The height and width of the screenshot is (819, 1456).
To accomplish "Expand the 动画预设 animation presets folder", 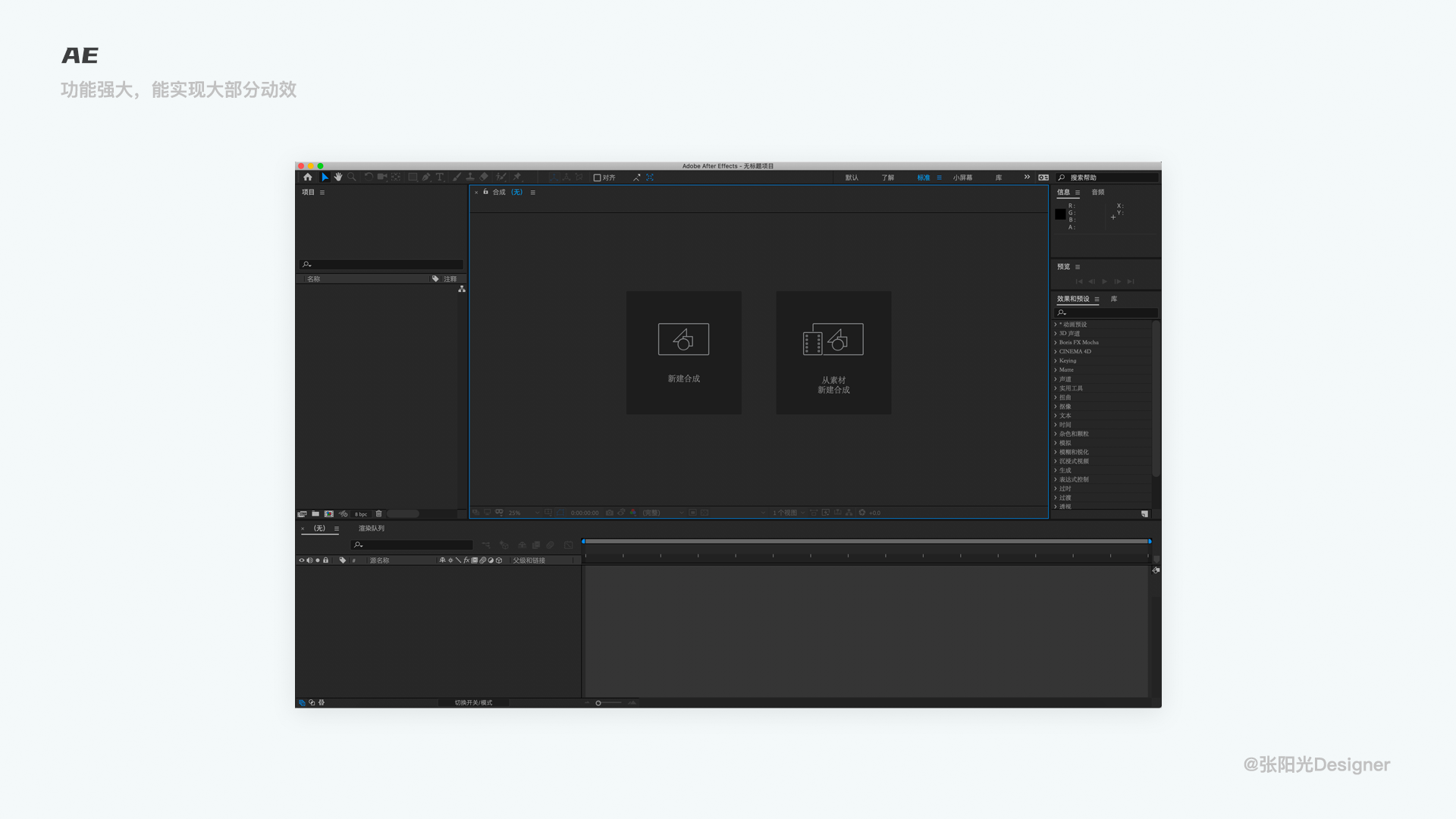I will [1056, 325].
